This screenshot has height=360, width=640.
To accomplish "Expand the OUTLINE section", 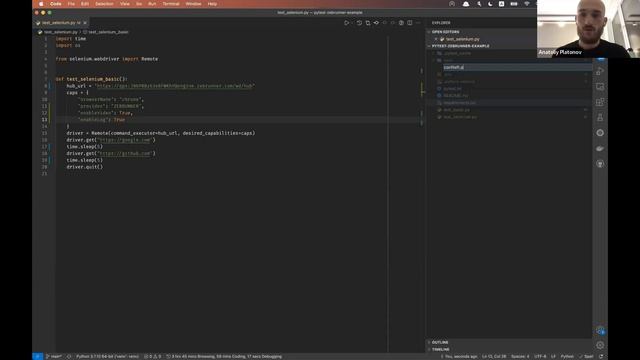I will coord(440,342).
